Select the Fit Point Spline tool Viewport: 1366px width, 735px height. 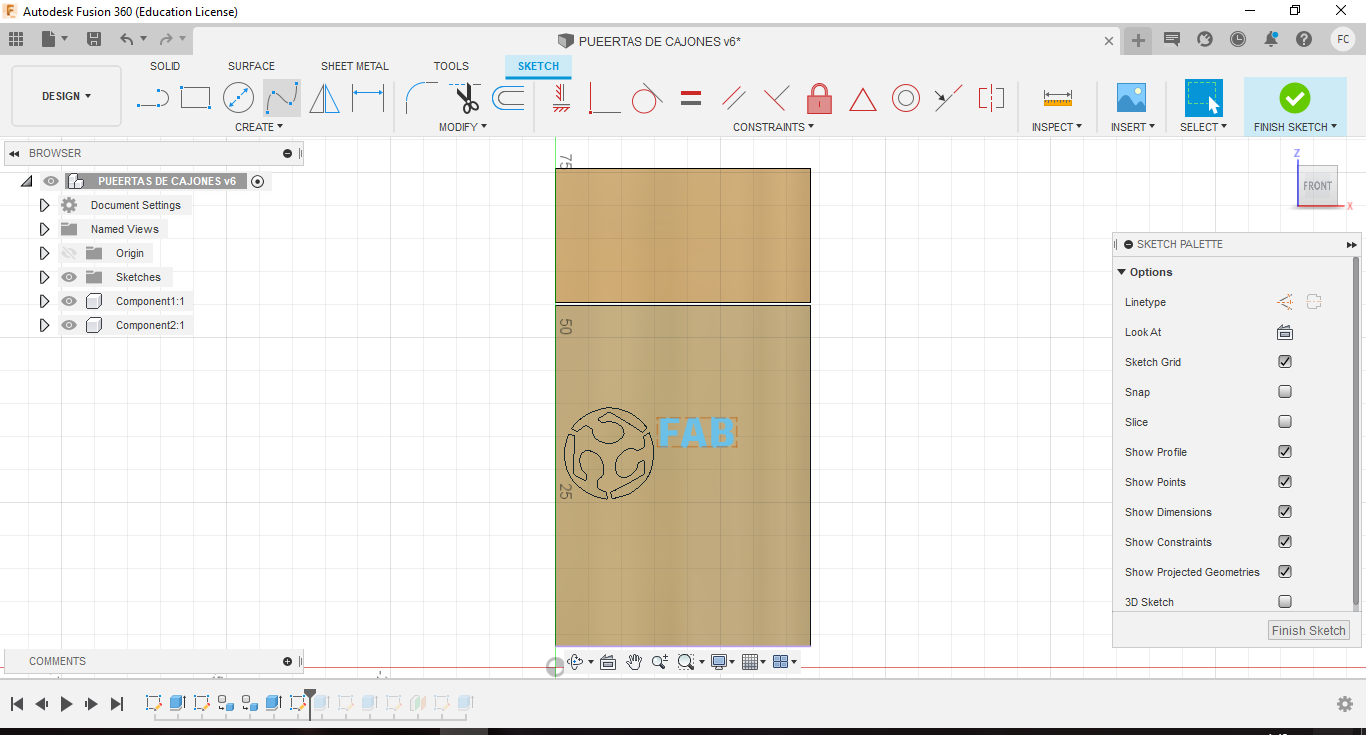click(282, 98)
